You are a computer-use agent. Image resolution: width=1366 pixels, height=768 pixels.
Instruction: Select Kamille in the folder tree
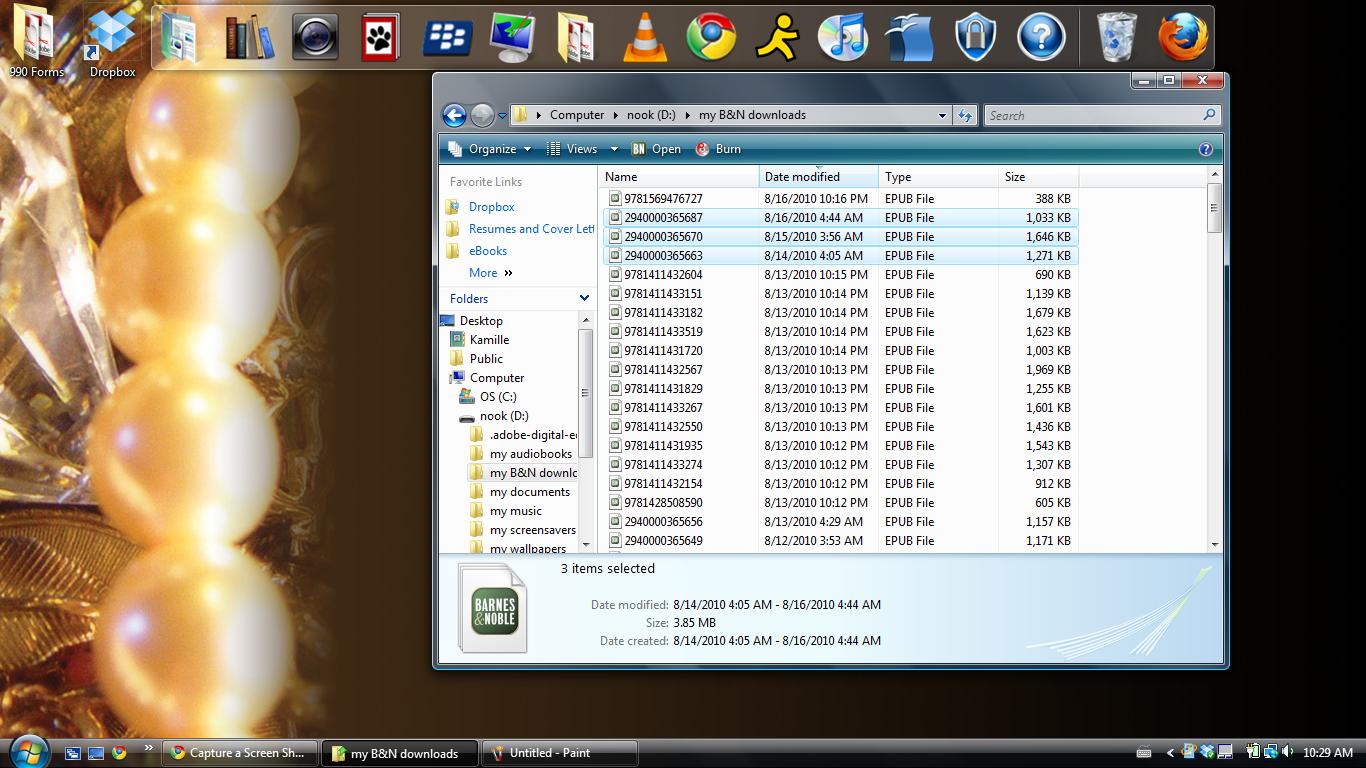489,340
